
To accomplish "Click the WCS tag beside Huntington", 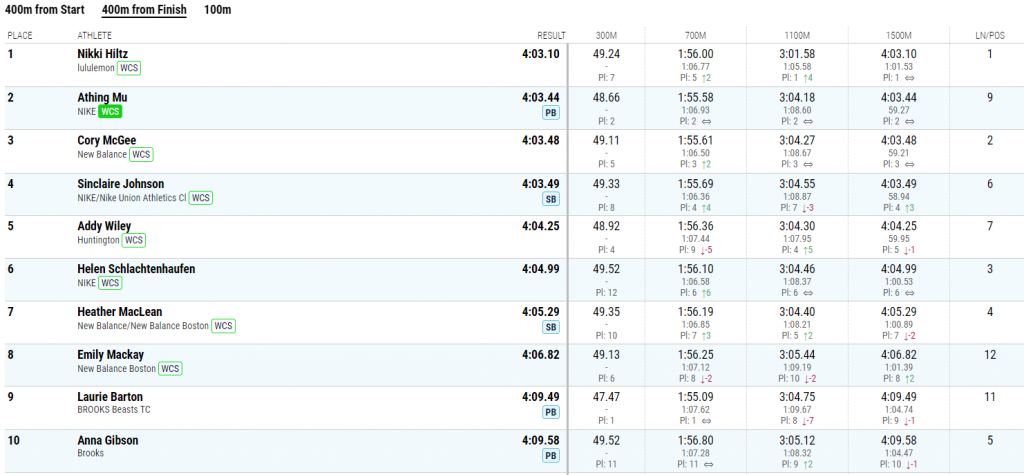I will tap(133, 240).
